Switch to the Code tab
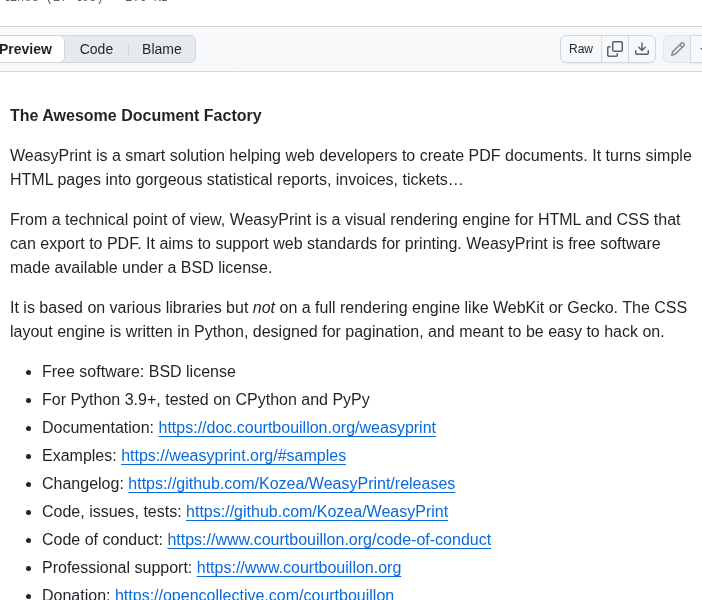This screenshot has height=600, width=702. (96, 49)
